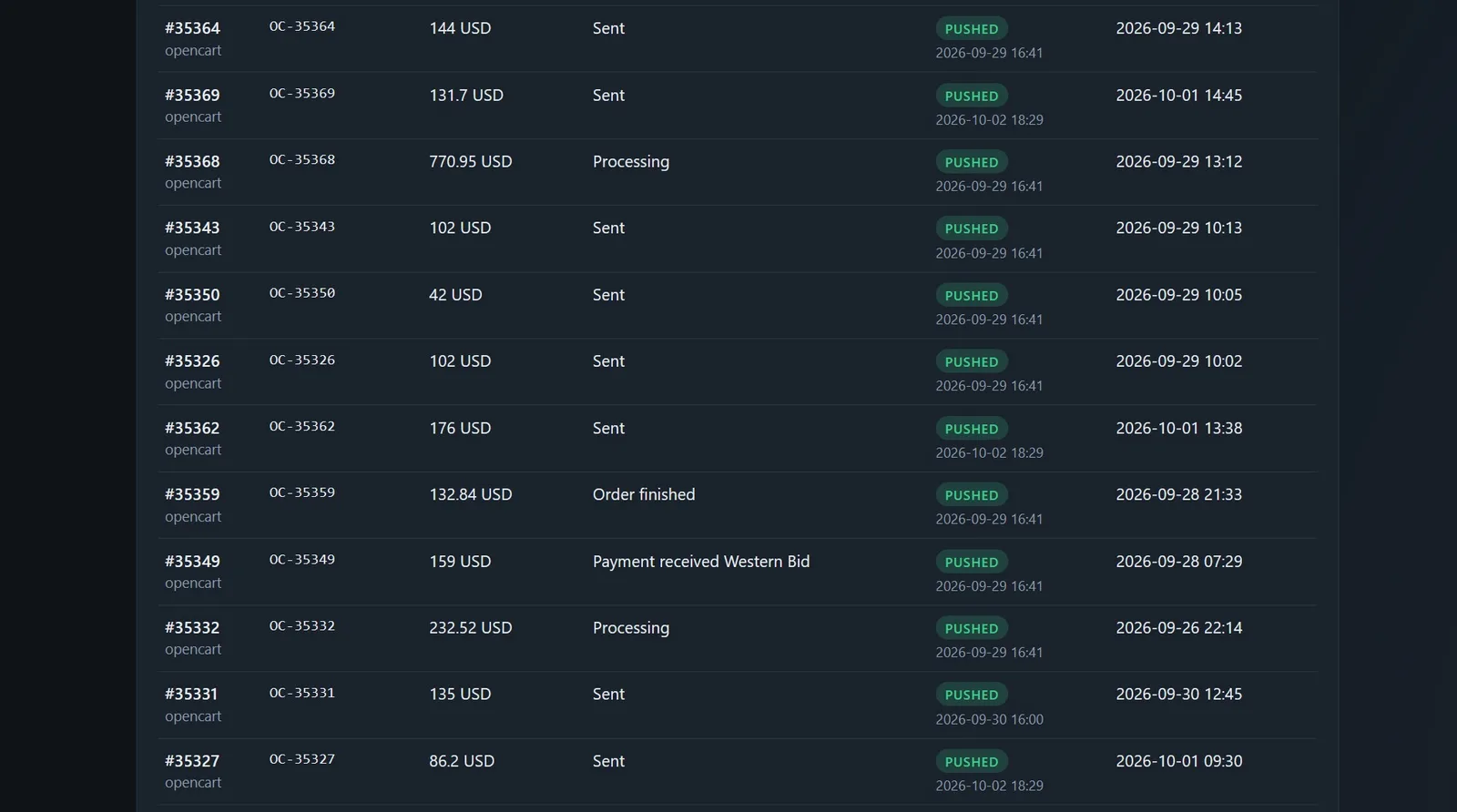Click the PUSHED badge for order #35364
The height and width of the screenshot is (812, 1457).
click(971, 29)
